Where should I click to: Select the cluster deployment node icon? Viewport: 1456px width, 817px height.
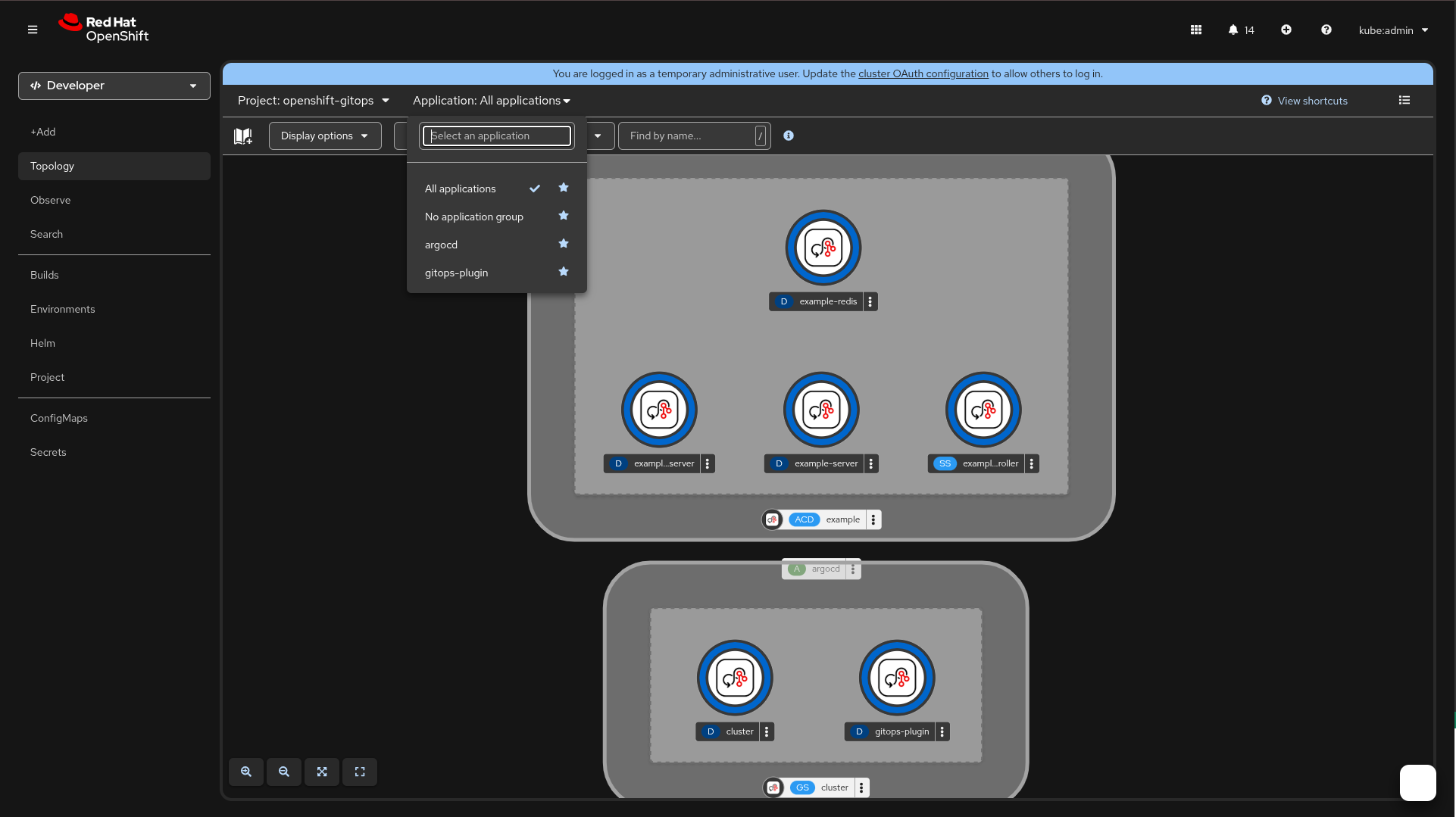735,678
